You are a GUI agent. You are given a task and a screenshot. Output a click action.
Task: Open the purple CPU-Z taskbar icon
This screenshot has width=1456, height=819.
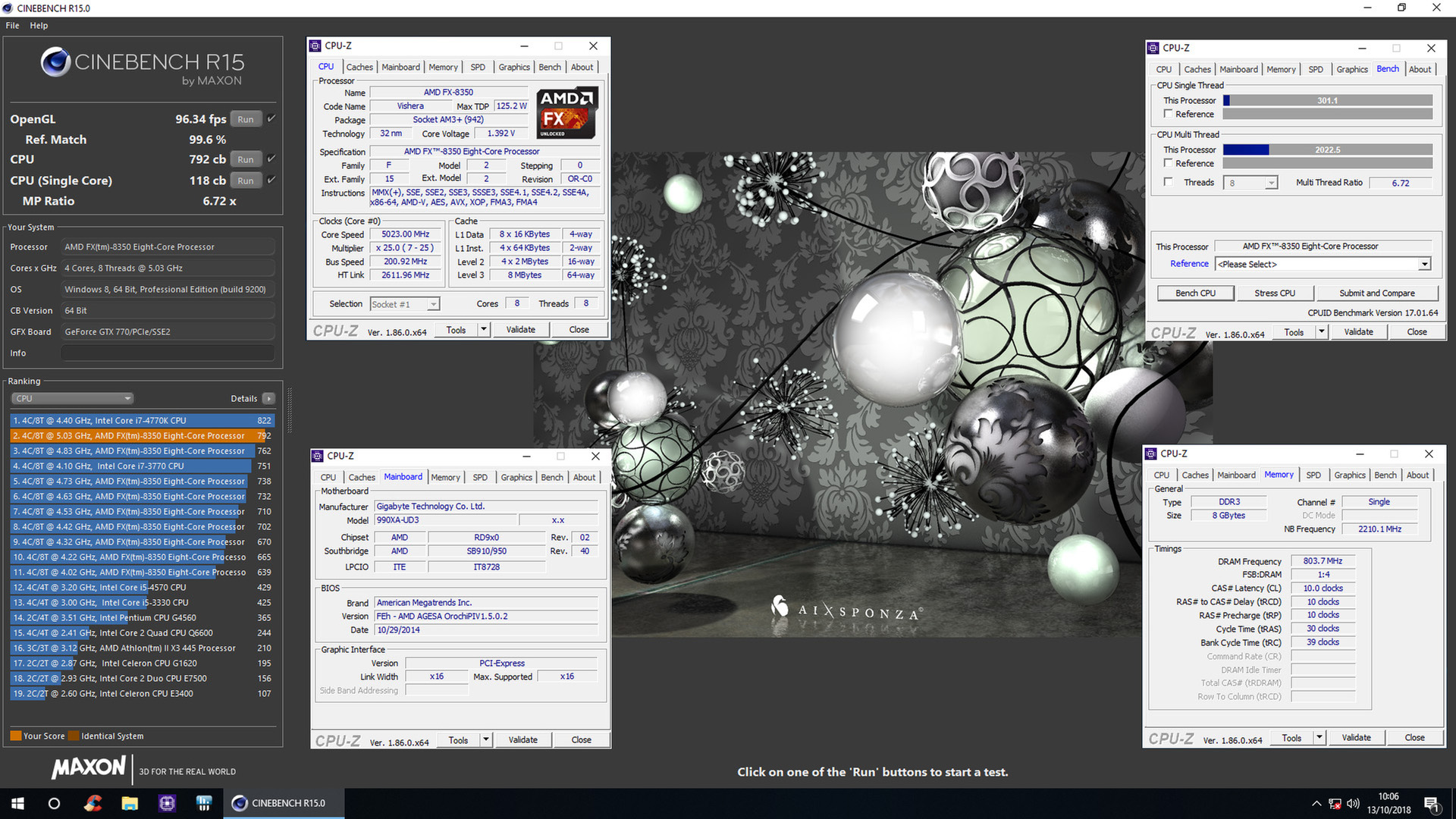click(167, 803)
